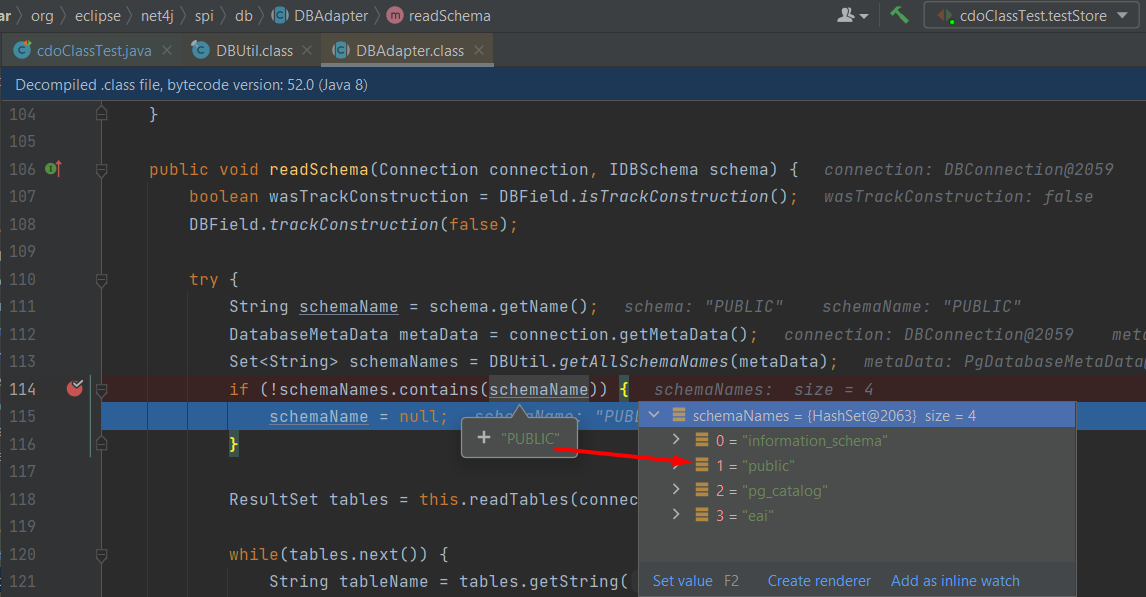
Task: Open the user account icon menu
Action: click(851, 15)
